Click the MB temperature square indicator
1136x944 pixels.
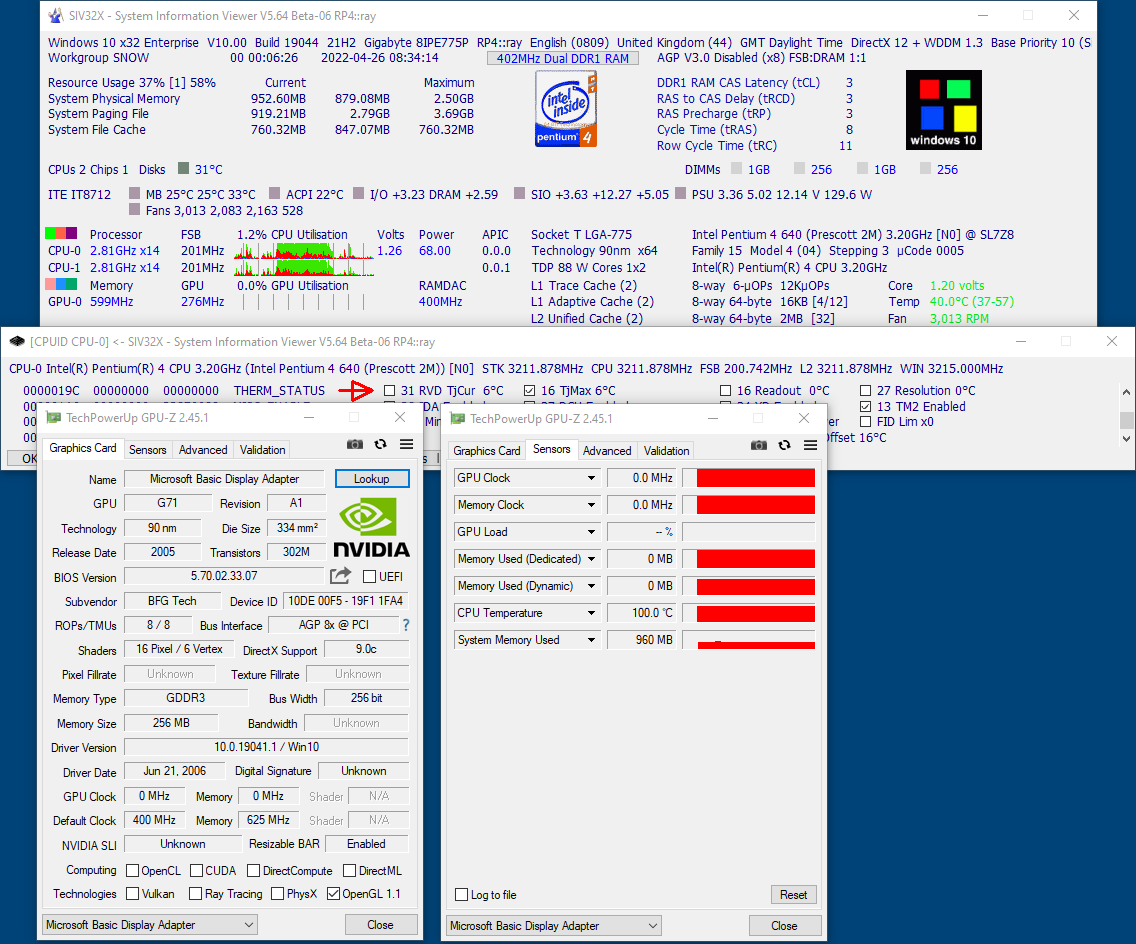point(134,193)
